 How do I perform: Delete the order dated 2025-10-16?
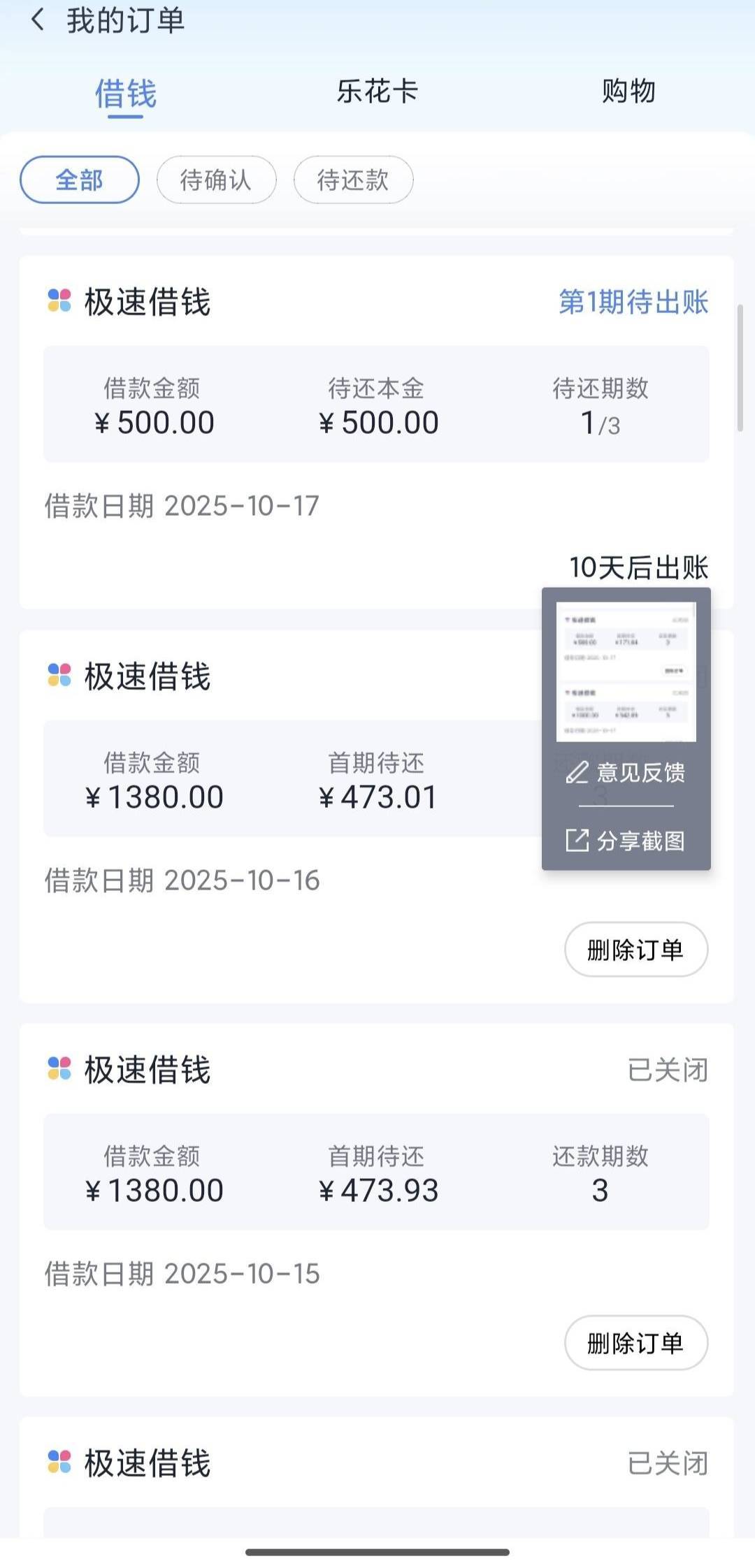coord(635,950)
